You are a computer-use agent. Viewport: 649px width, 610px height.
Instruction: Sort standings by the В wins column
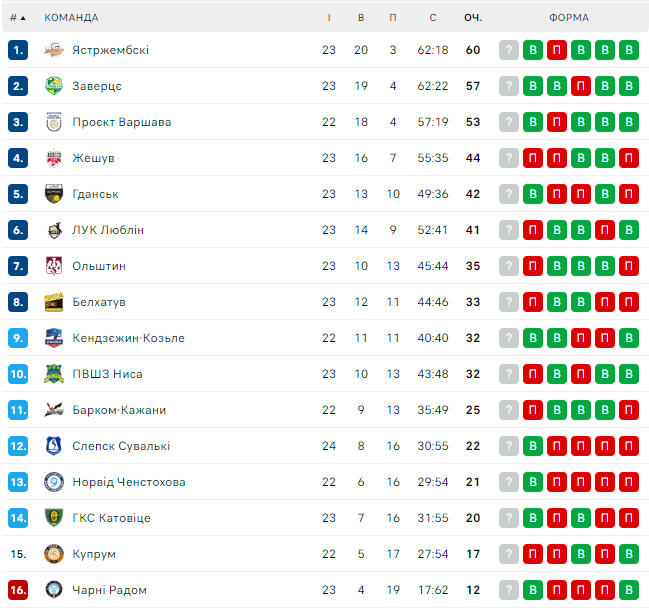pos(361,17)
